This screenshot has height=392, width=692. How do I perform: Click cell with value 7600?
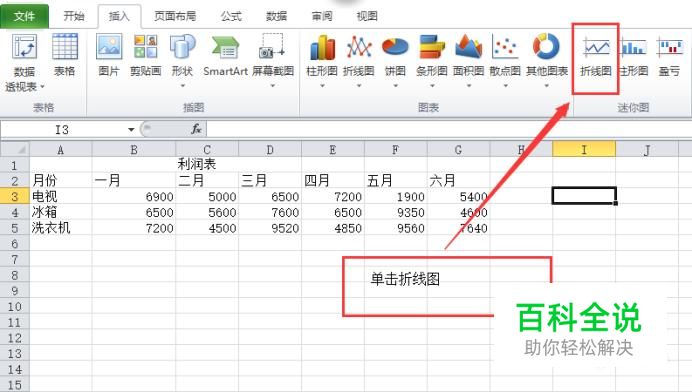(x=270, y=212)
